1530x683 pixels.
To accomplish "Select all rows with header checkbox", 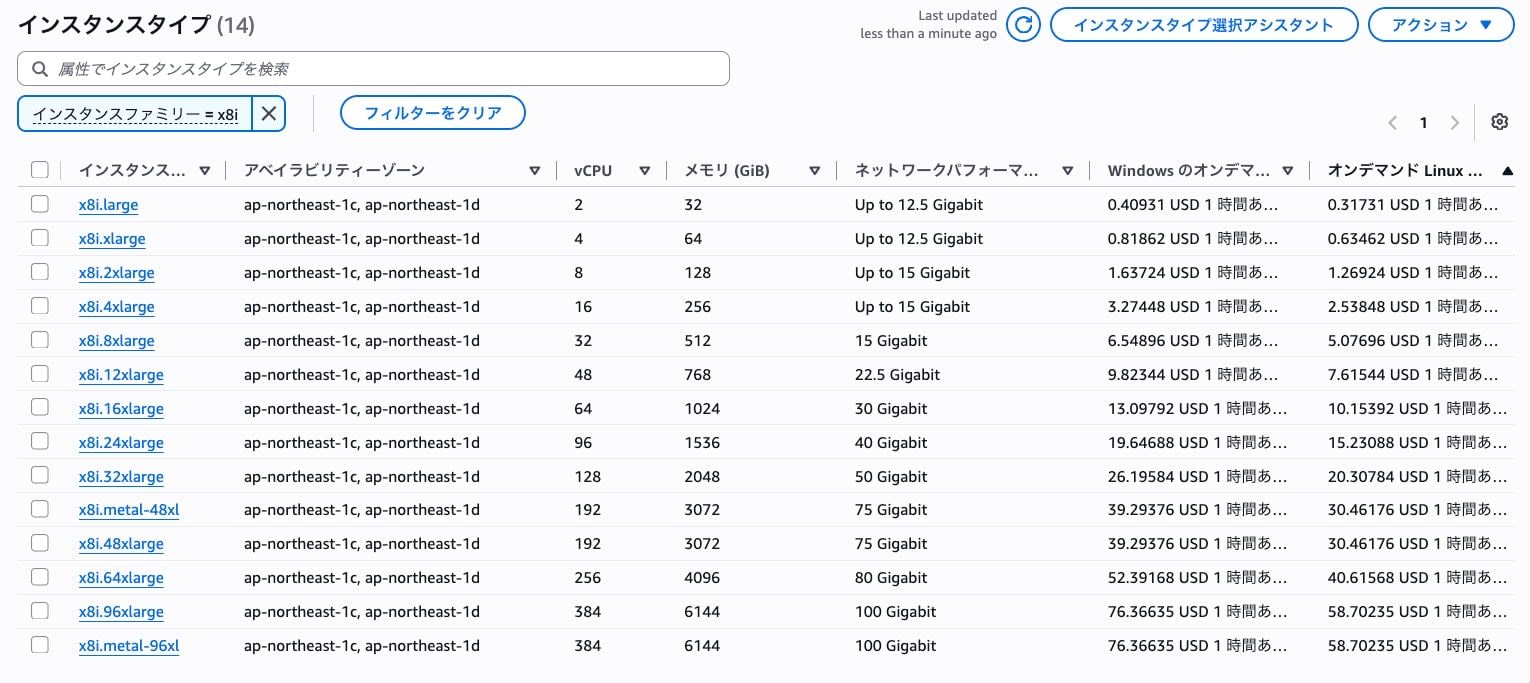I will [x=39, y=170].
